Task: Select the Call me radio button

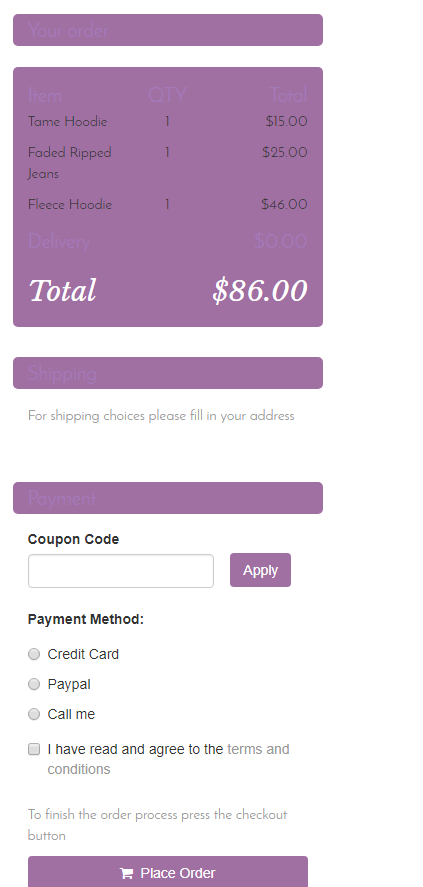Action: (x=34, y=714)
